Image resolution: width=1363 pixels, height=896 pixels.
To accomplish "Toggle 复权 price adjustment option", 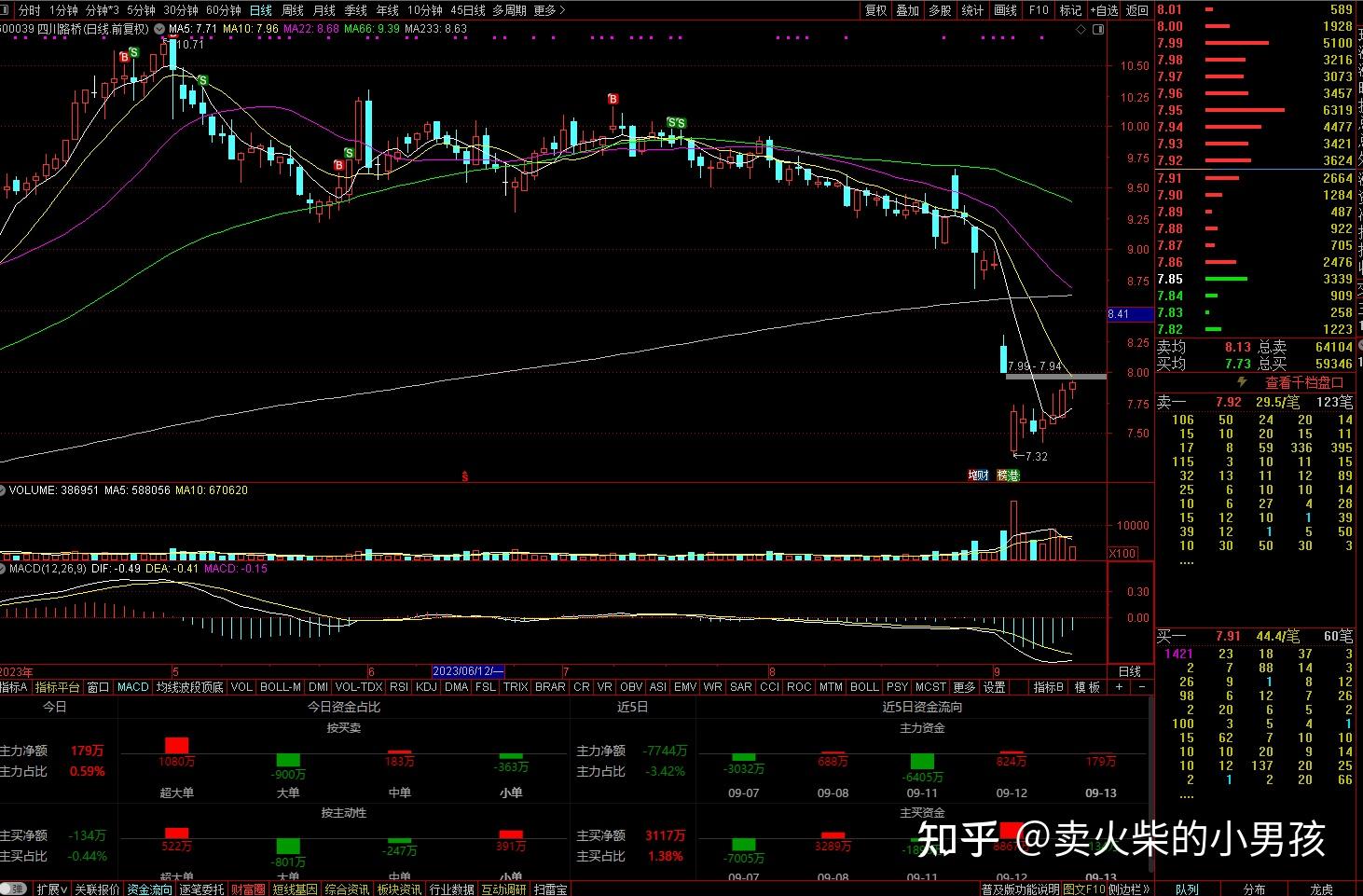I will click(x=876, y=10).
